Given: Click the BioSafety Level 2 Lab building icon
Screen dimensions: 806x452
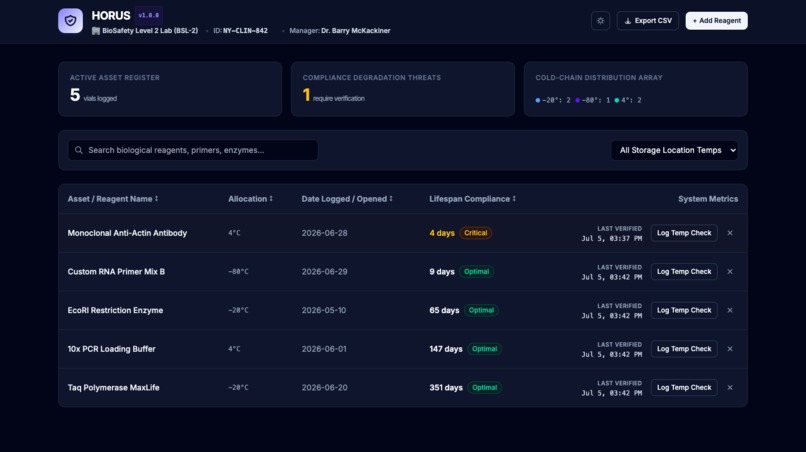Looking at the screenshot, I should point(96,31).
